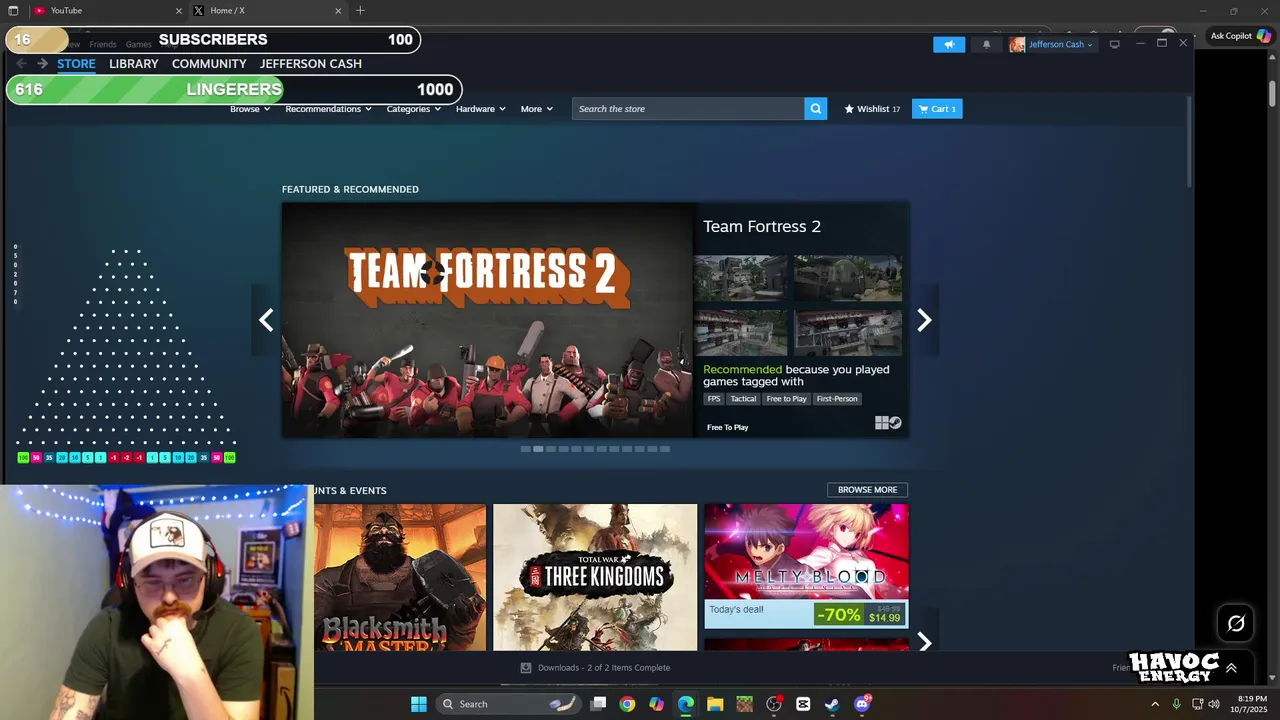Click the Tactical tag
The width and height of the screenshot is (1280, 720).
coord(743,399)
